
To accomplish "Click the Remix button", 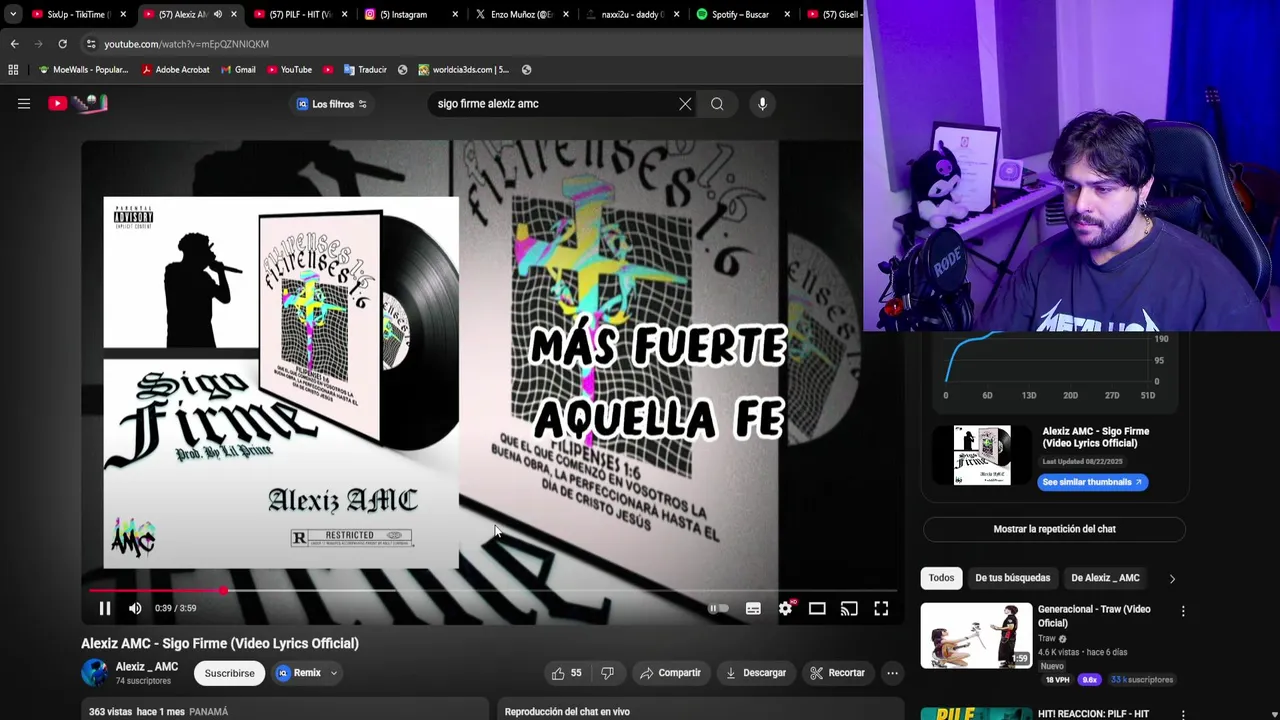I will 298,673.
